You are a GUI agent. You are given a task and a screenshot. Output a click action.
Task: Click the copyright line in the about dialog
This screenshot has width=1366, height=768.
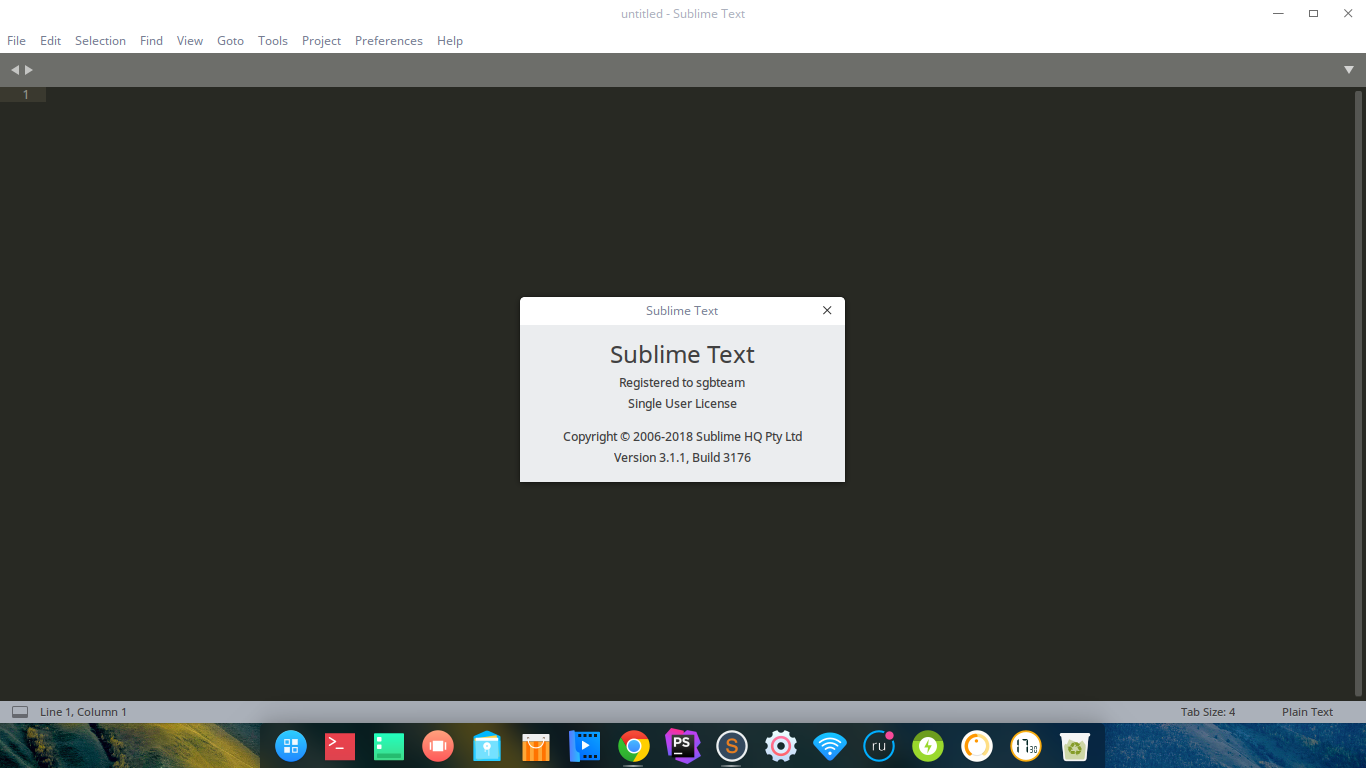pos(682,437)
